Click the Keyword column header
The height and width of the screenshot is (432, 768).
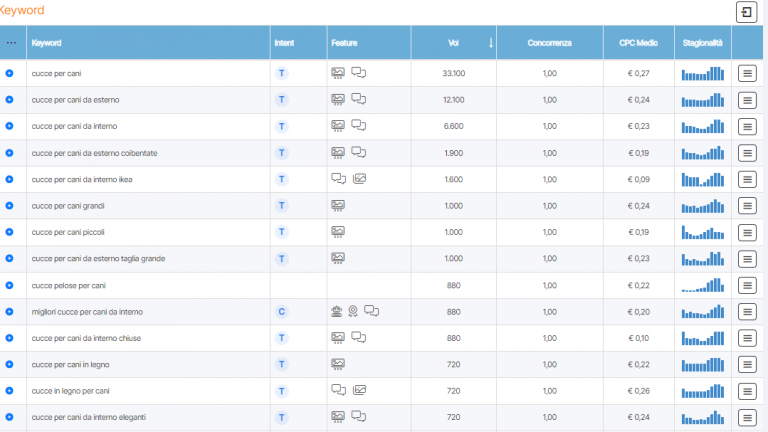[46, 43]
